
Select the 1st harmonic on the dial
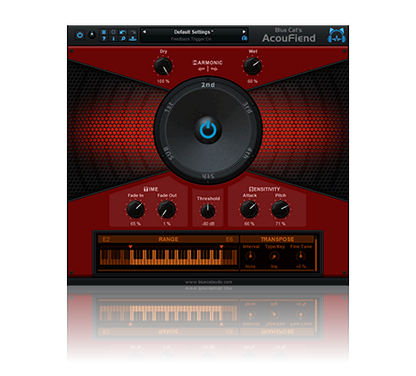click(x=170, y=107)
